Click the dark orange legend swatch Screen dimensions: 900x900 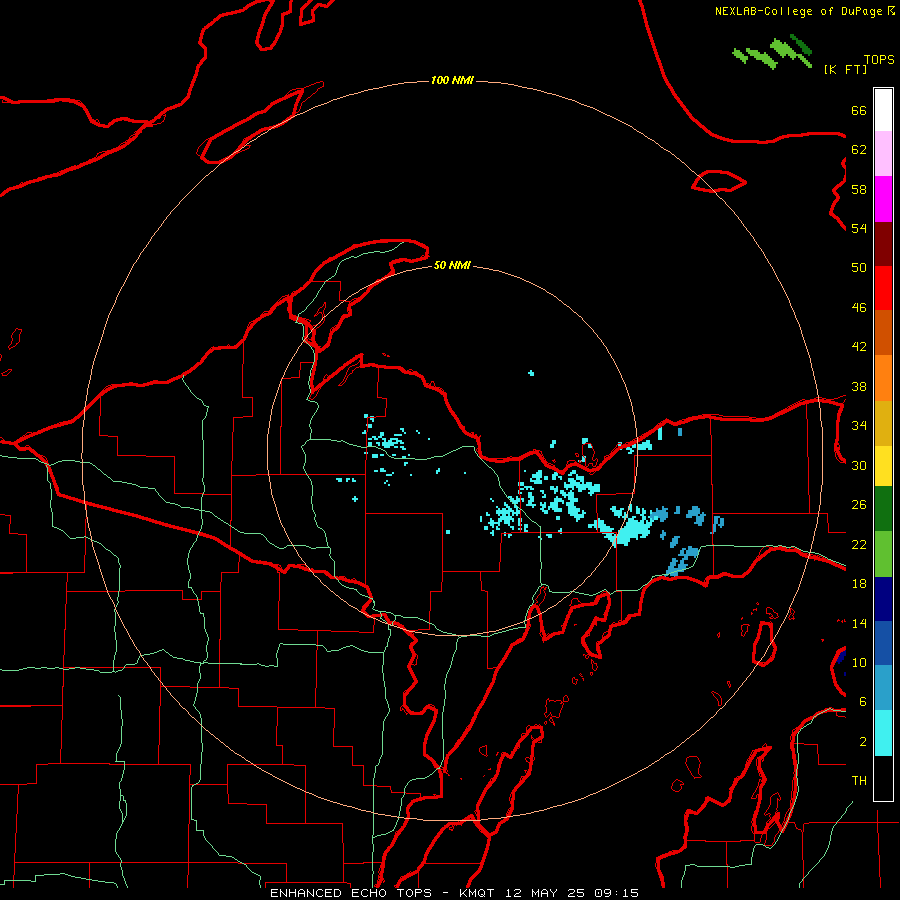point(883,333)
